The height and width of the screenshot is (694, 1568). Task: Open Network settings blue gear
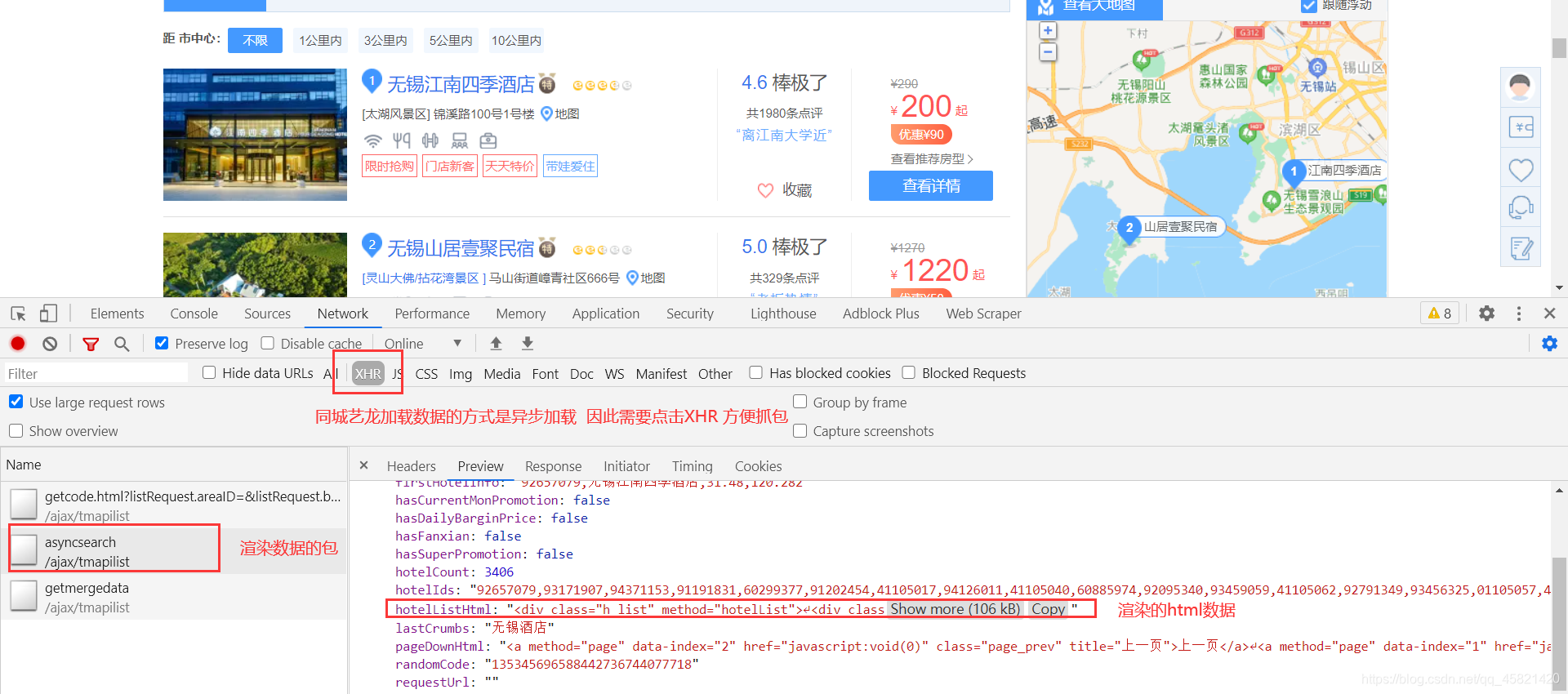(x=1549, y=344)
